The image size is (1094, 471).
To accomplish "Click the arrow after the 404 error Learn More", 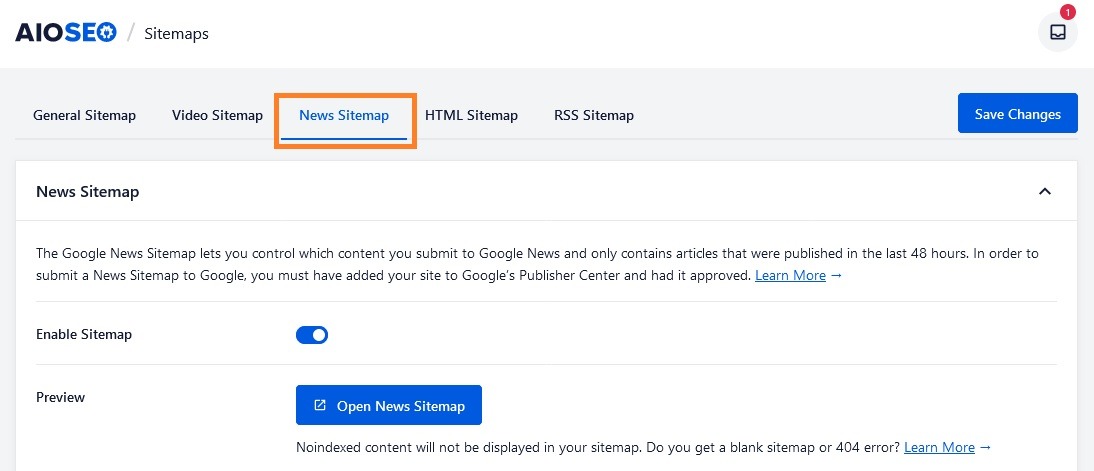I will pos(985,447).
